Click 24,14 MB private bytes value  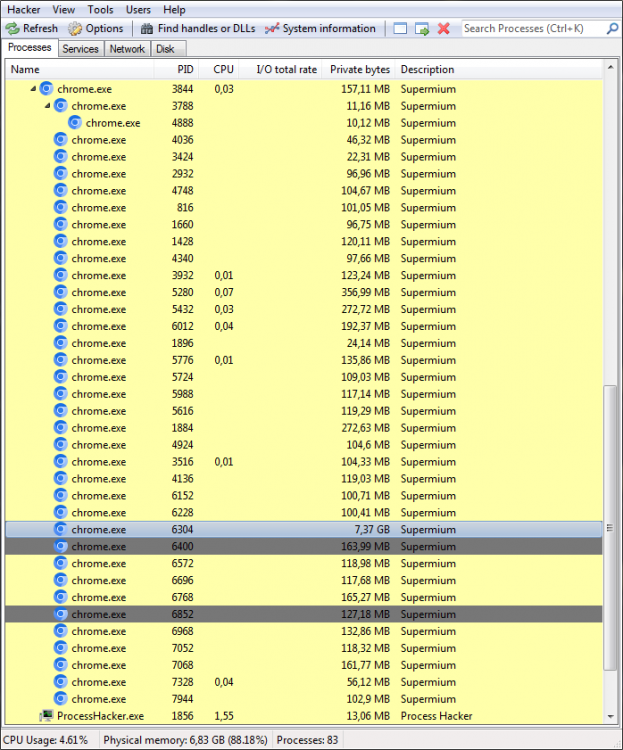point(368,343)
